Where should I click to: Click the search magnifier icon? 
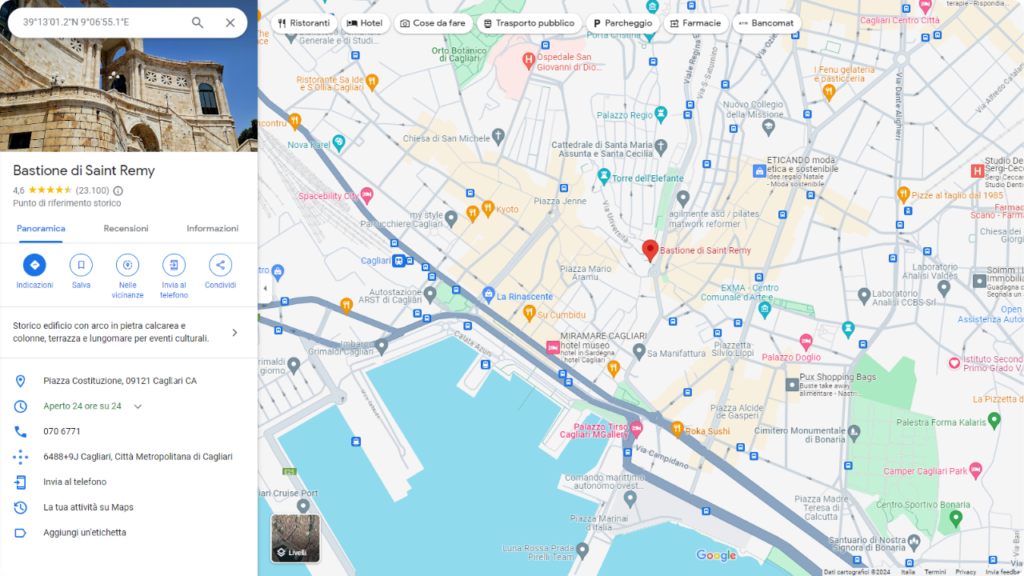(197, 22)
